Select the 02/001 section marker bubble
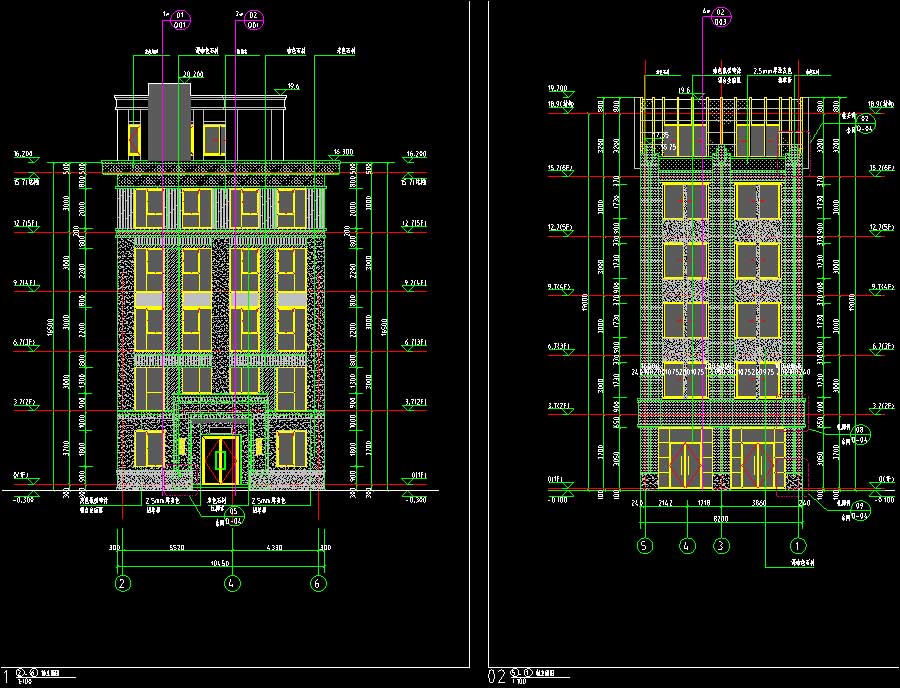900x688 pixels. [253, 20]
